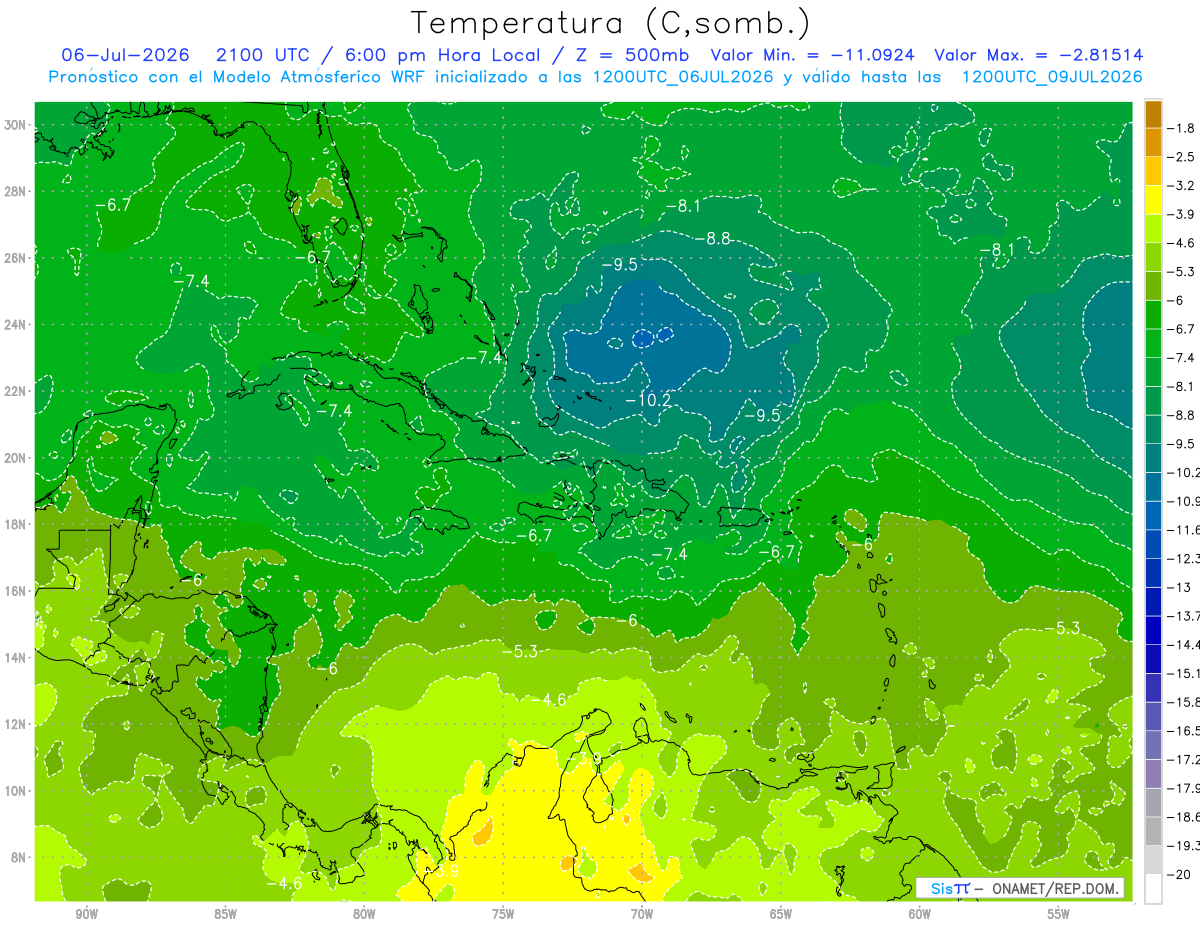Image resolution: width=1200 pixels, height=927 pixels.
Task: Pick the white swatch below -20
Action: point(1153,888)
